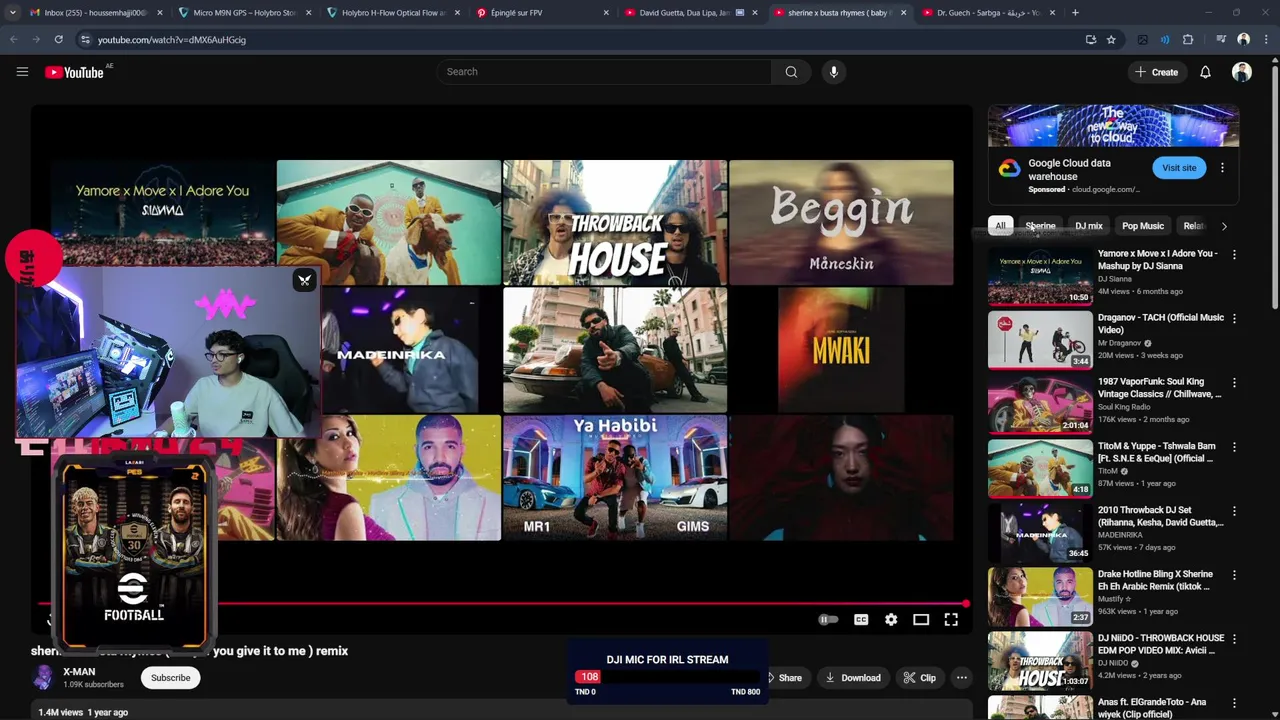The width and height of the screenshot is (1280, 720).
Task: Open the Google Cloud ad options menu
Action: [1222, 168]
